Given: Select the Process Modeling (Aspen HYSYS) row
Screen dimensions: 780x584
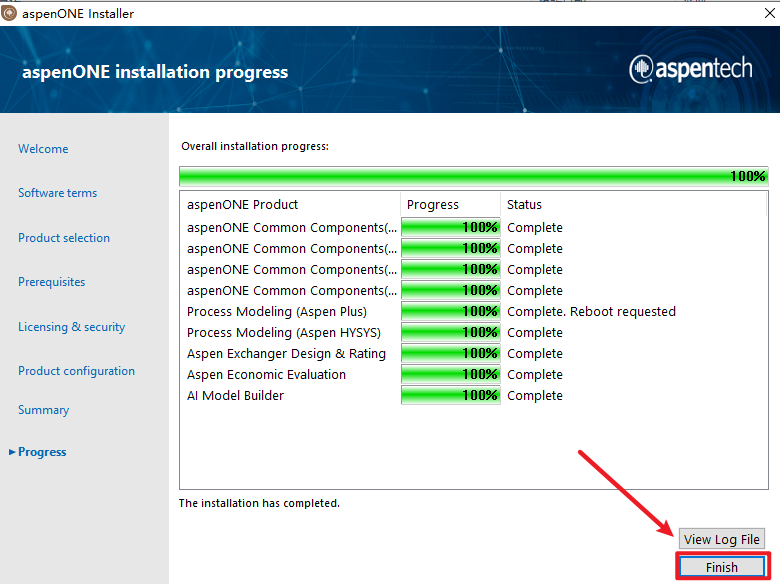Looking at the screenshot, I should point(283,333).
